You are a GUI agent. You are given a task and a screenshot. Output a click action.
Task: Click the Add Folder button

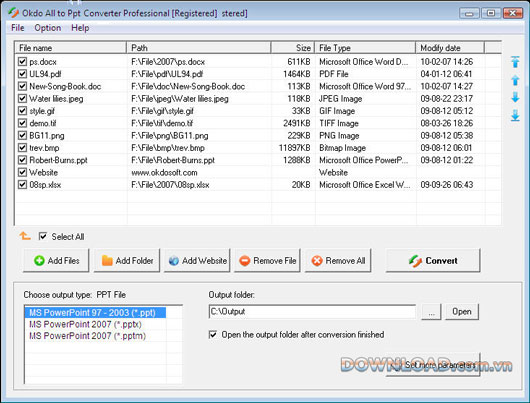click(127, 260)
